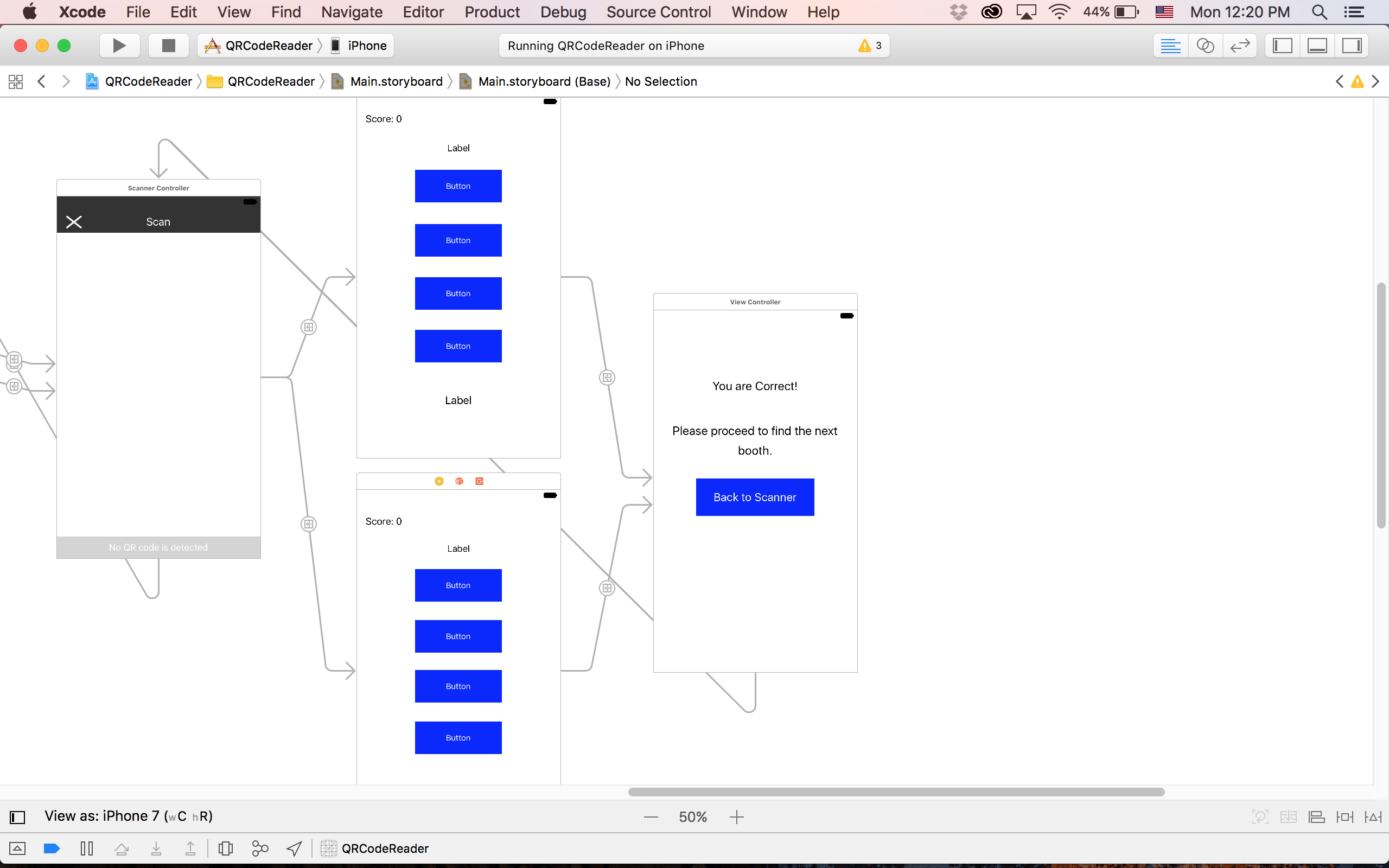Toggle breakpoints activation (blue tag icon)

click(x=52, y=848)
